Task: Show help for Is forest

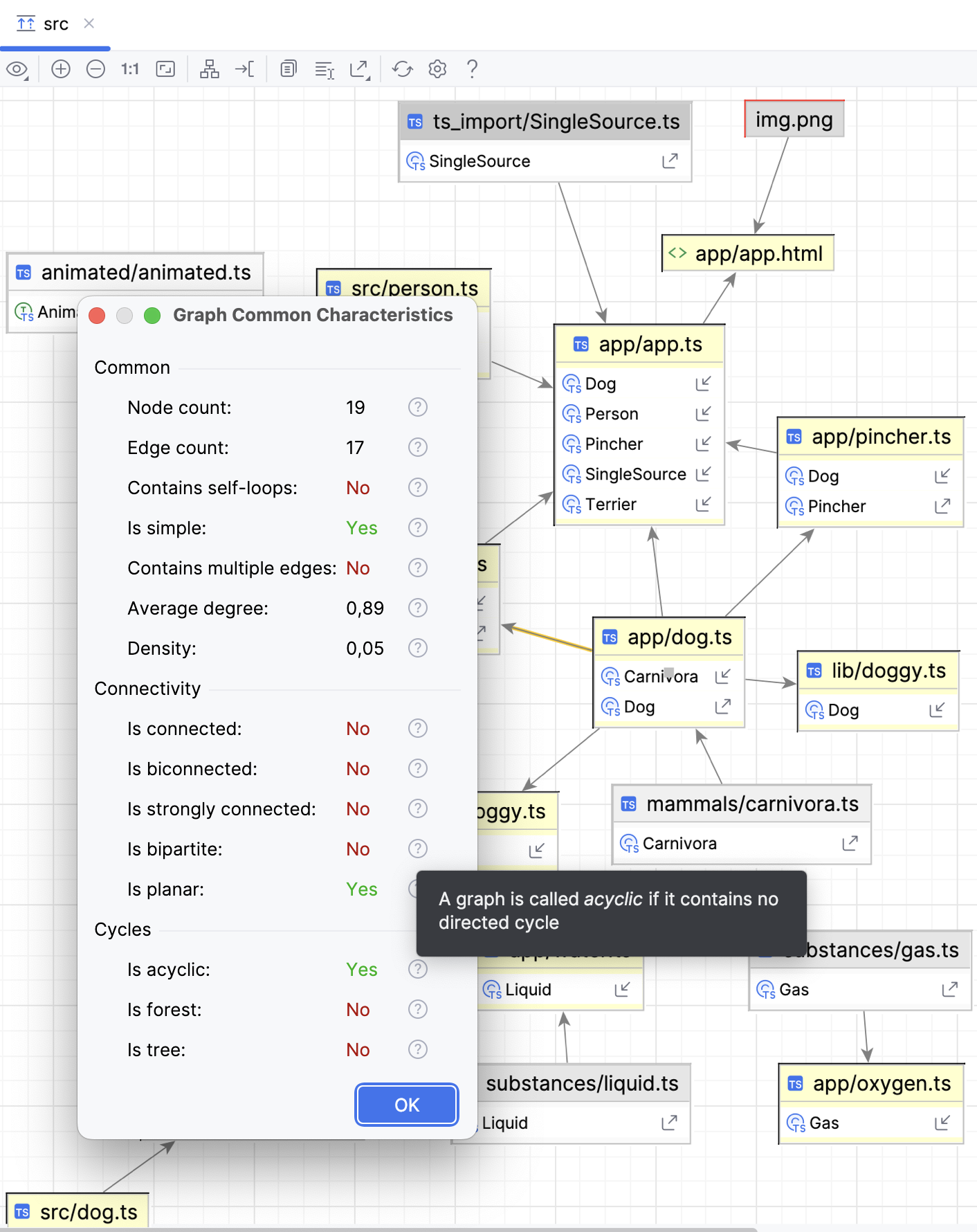Action: point(418,1009)
